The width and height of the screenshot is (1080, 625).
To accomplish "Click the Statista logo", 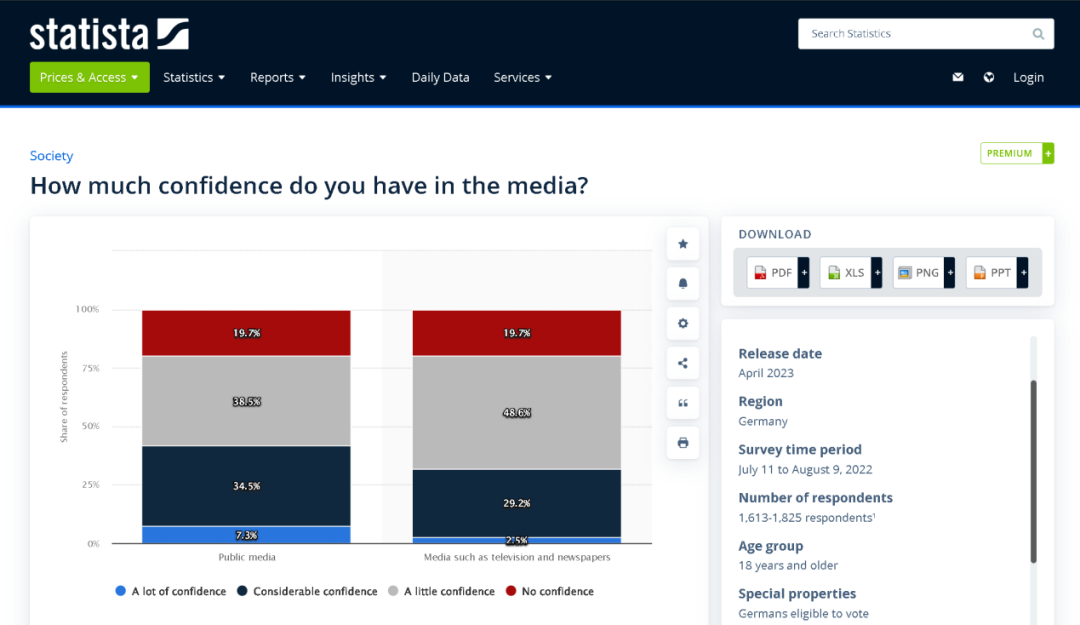I will click(109, 34).
